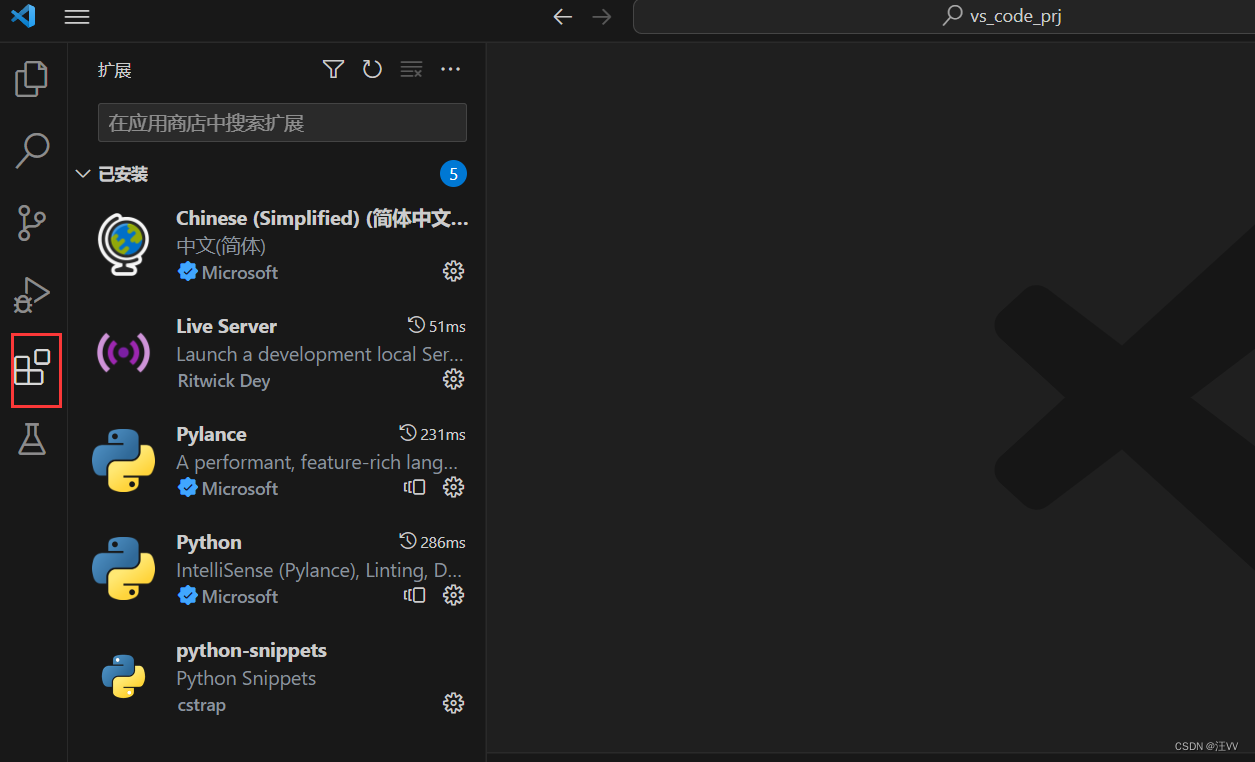Image resolution: width=1255 pixels, height=762 pixels.
Task: Click the 中文(简体) description text
Action: [x=221, y=246]
